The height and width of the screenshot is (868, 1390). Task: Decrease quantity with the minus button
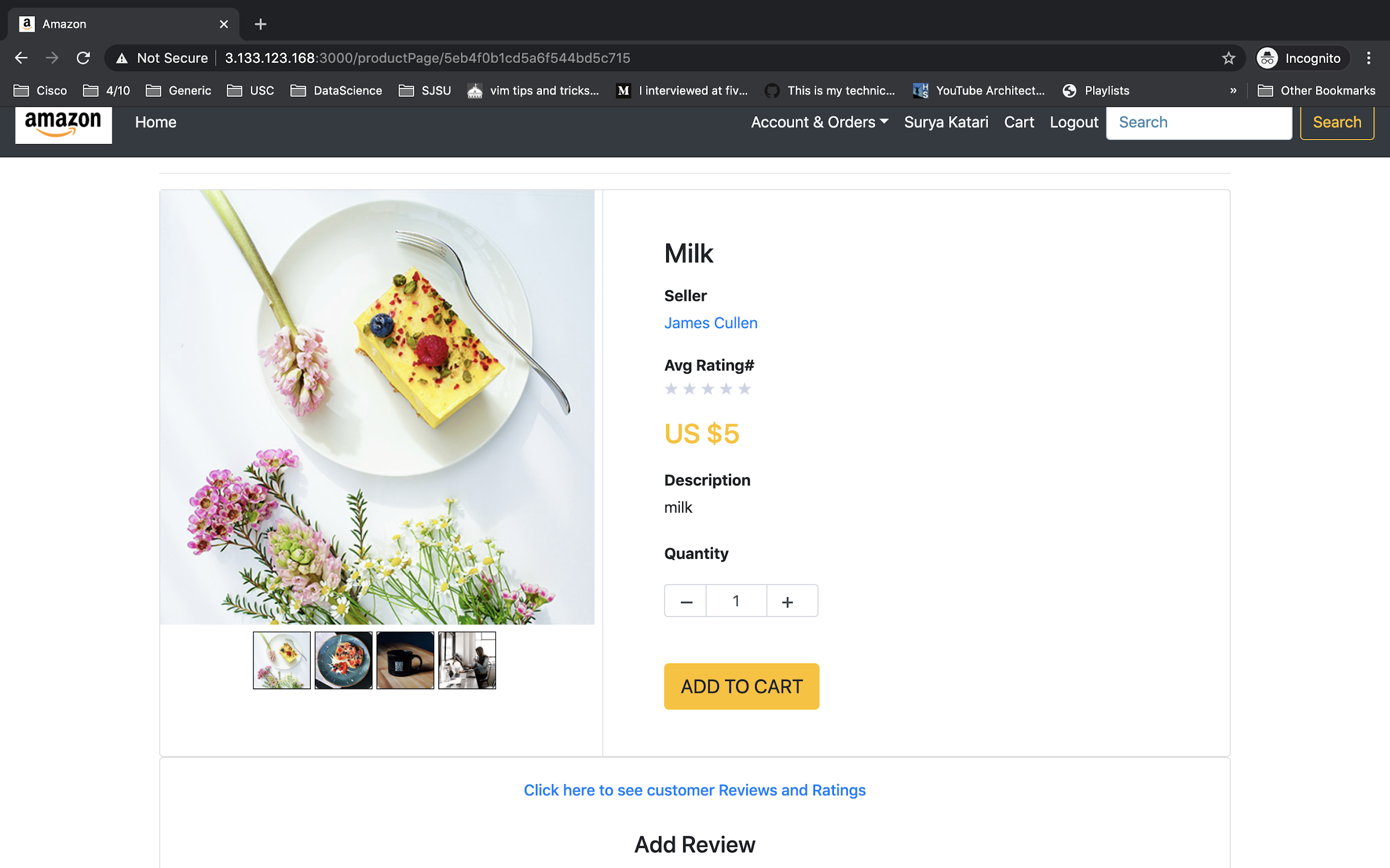(686, 601)
